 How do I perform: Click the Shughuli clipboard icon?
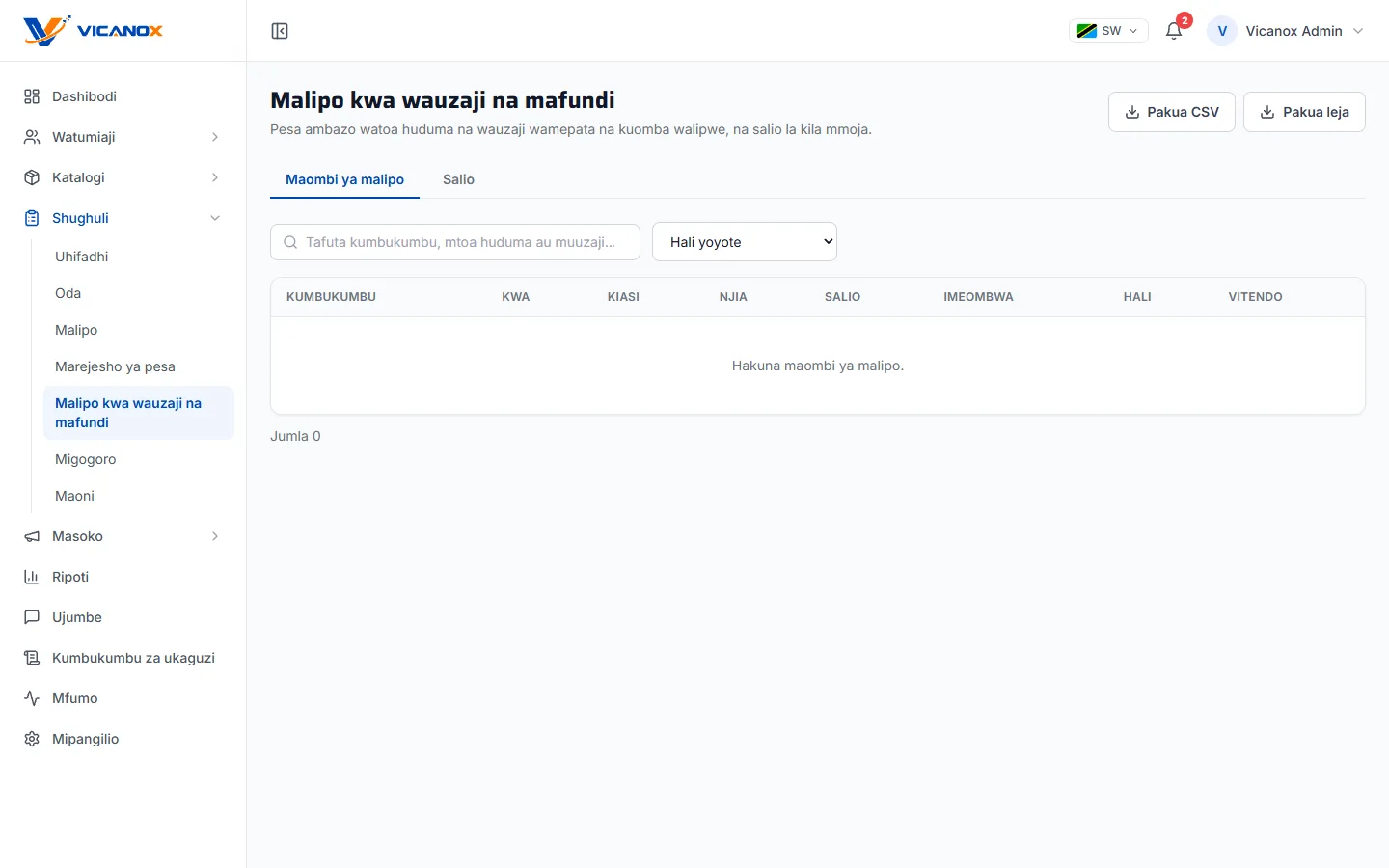tap(32, 218)
